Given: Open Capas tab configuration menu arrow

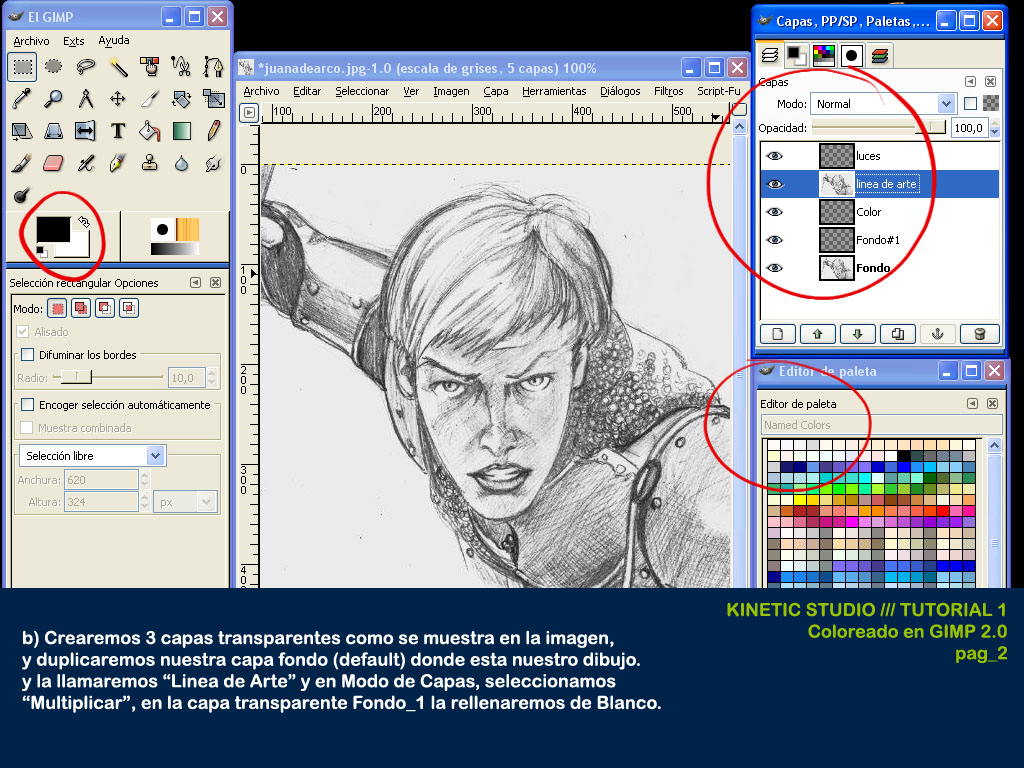Looking at the screenshot, I should pyautogui.click(x=970, y=82).
